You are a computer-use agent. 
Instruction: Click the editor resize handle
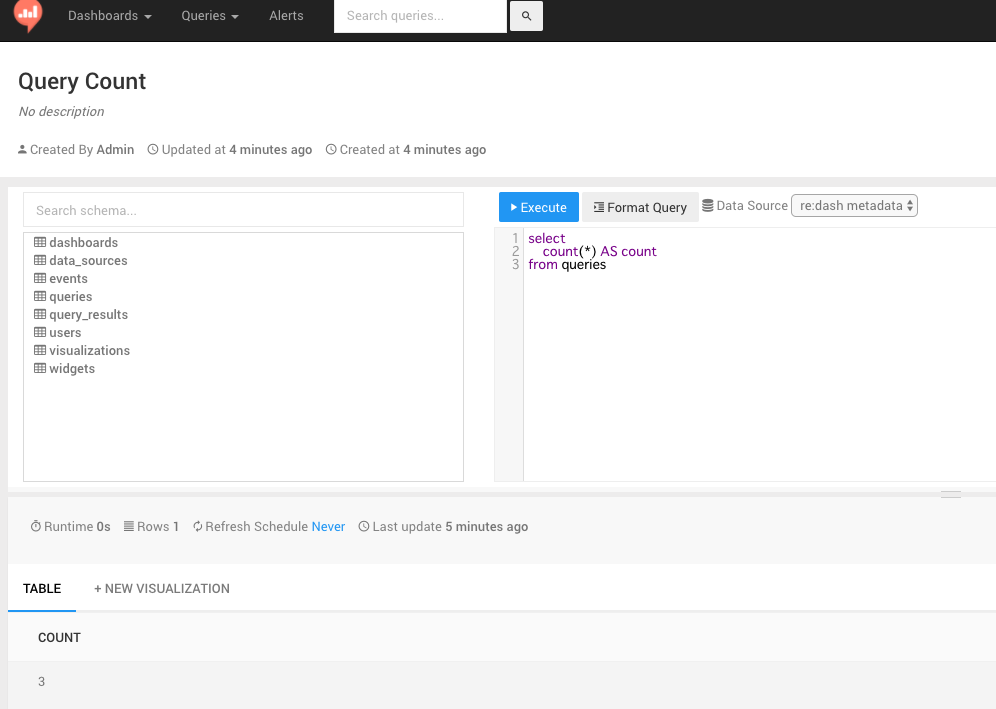[951, 494]
